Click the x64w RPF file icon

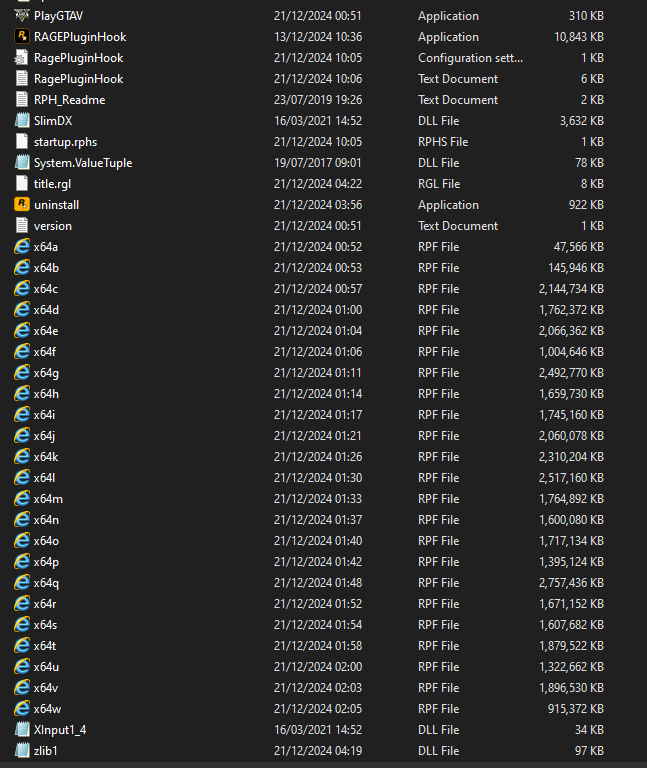(x=22, y=709)
